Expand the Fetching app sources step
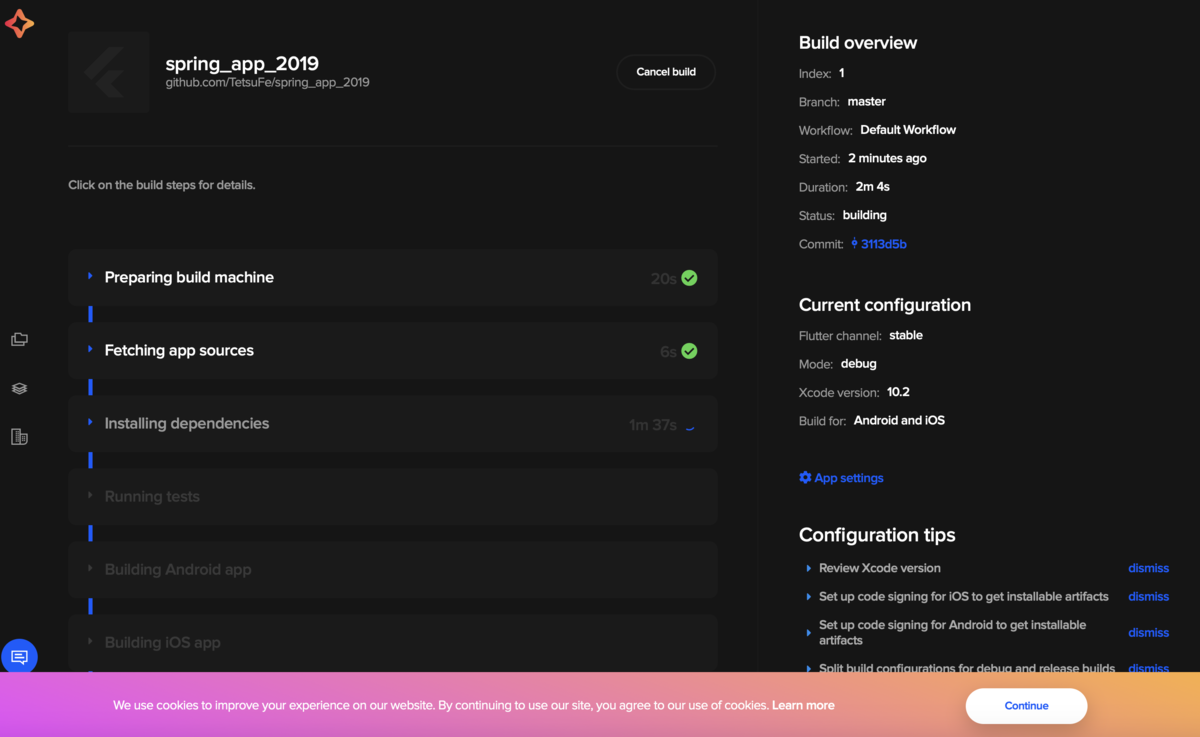 click(91, 351)
